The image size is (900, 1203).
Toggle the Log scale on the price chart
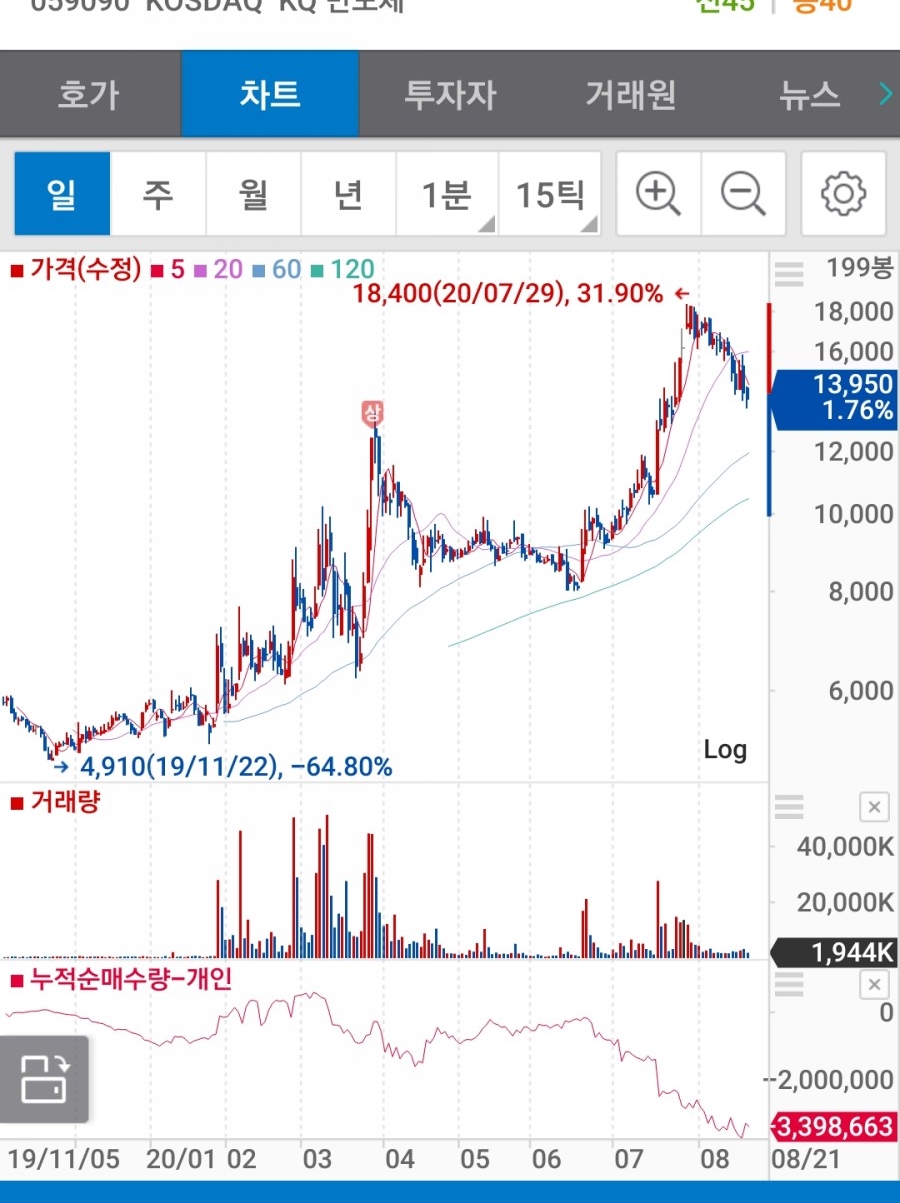pos(726,750)
